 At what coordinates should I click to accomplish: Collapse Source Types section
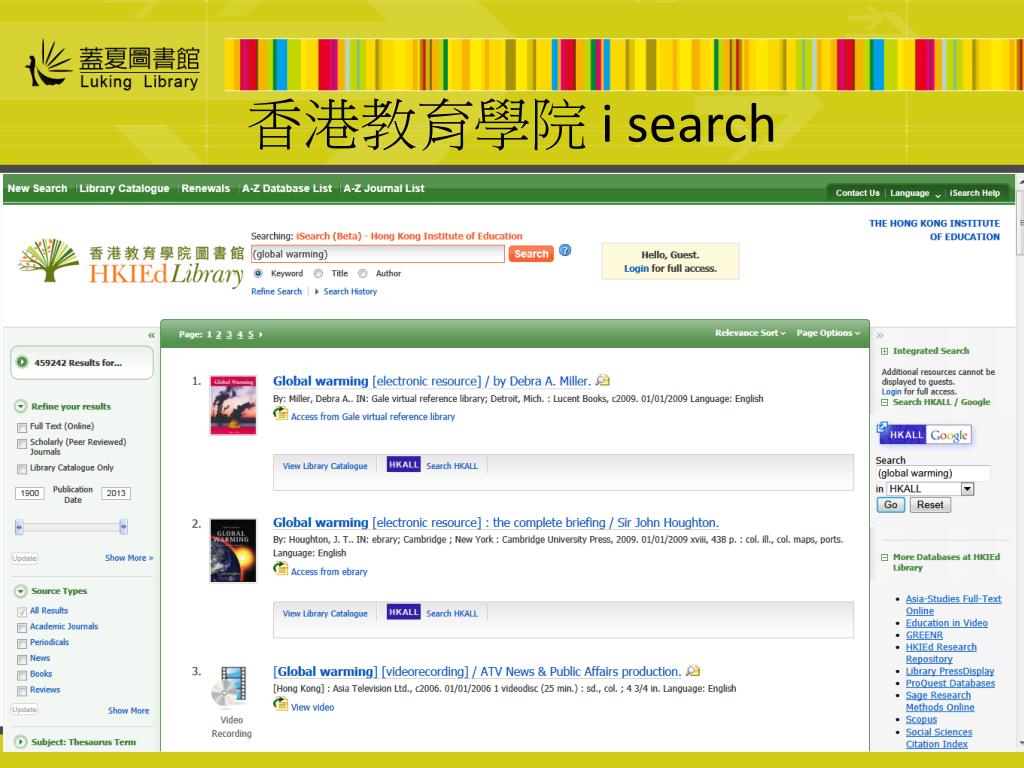tap(21, 591)
